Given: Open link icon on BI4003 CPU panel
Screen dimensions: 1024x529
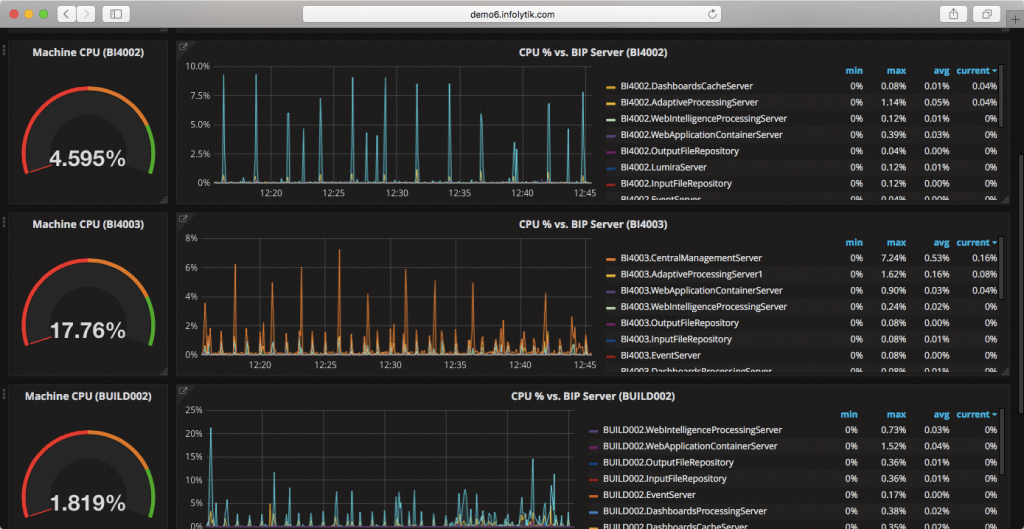Looking at the screenshot, I should (x=183, y=219).
